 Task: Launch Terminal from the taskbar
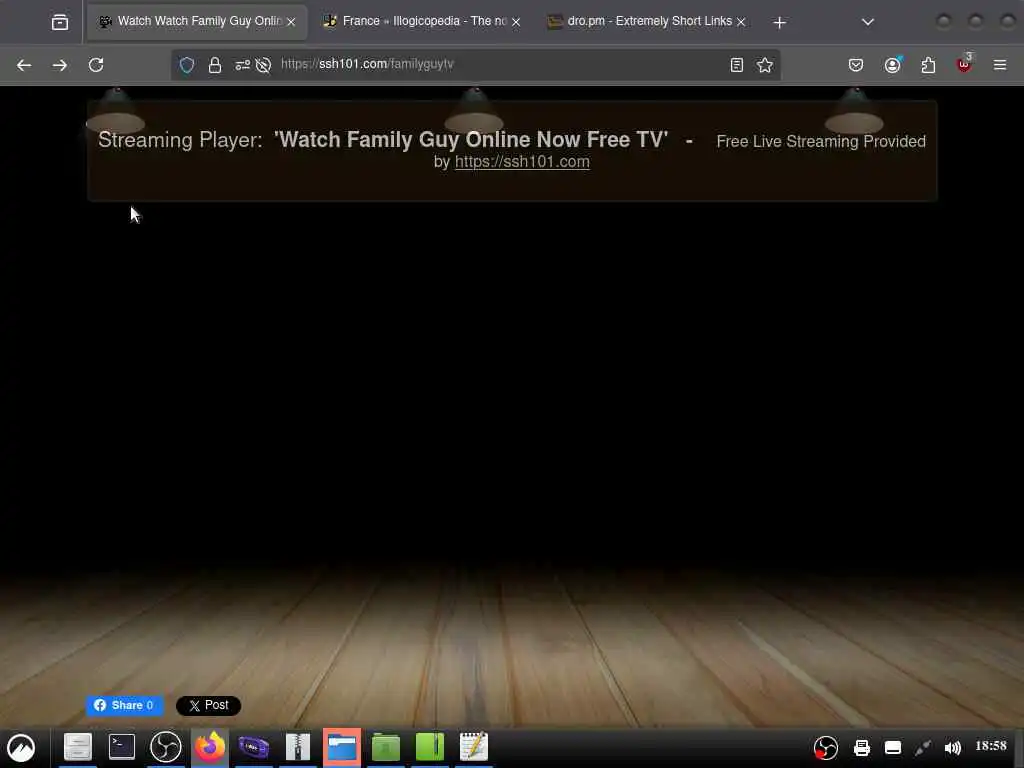click(x=121, y=747)
